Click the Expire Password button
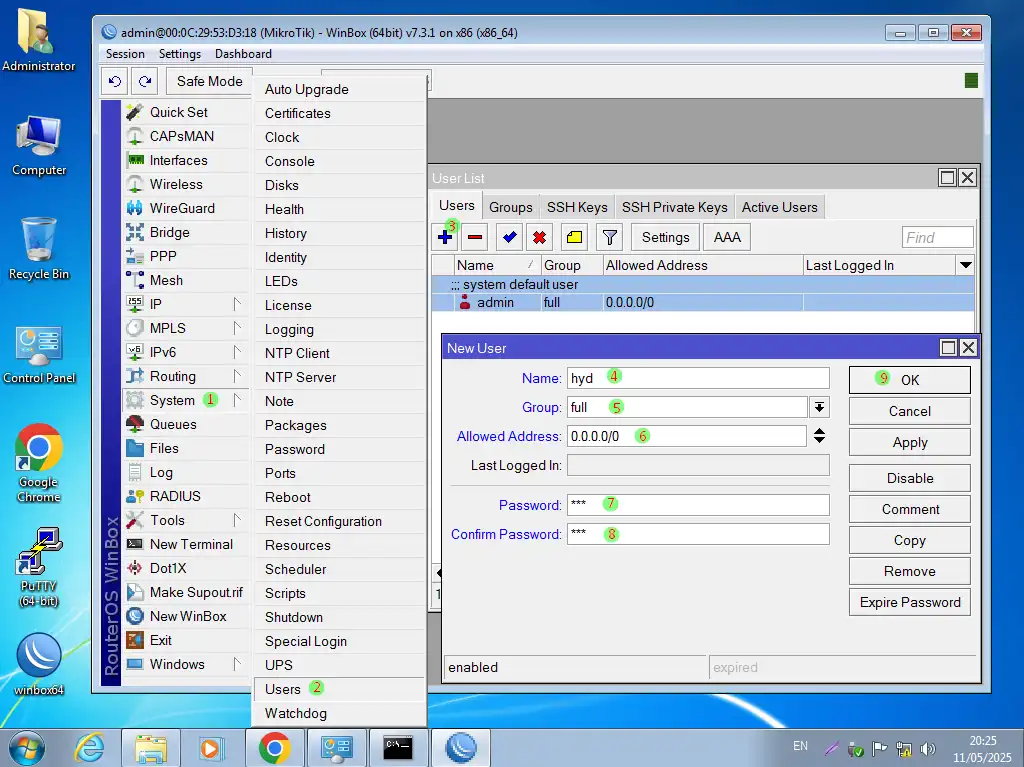Image resolution: width=1024 pixels, height=767 pixels. pos(909,602)
